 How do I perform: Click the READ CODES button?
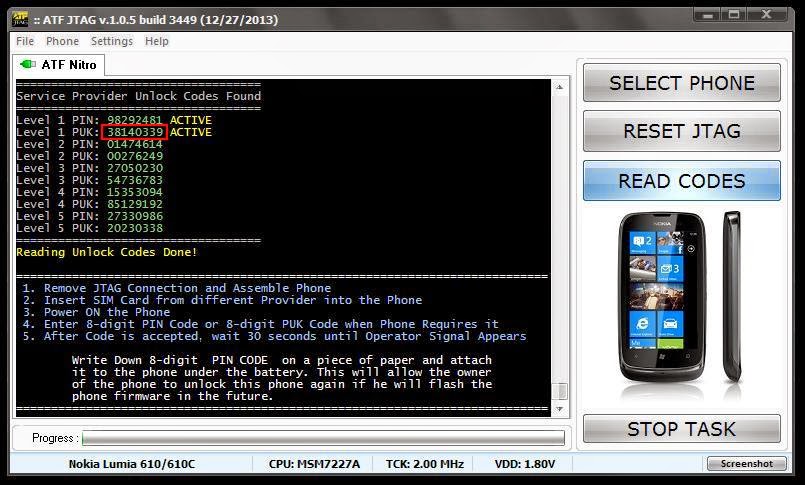tap(682, 181)
